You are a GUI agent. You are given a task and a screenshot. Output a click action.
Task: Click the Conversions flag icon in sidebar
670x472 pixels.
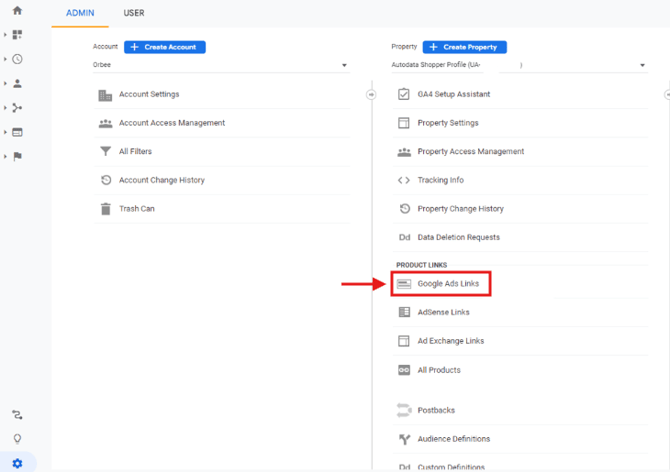pyautogui.click(x=17, y=156)
